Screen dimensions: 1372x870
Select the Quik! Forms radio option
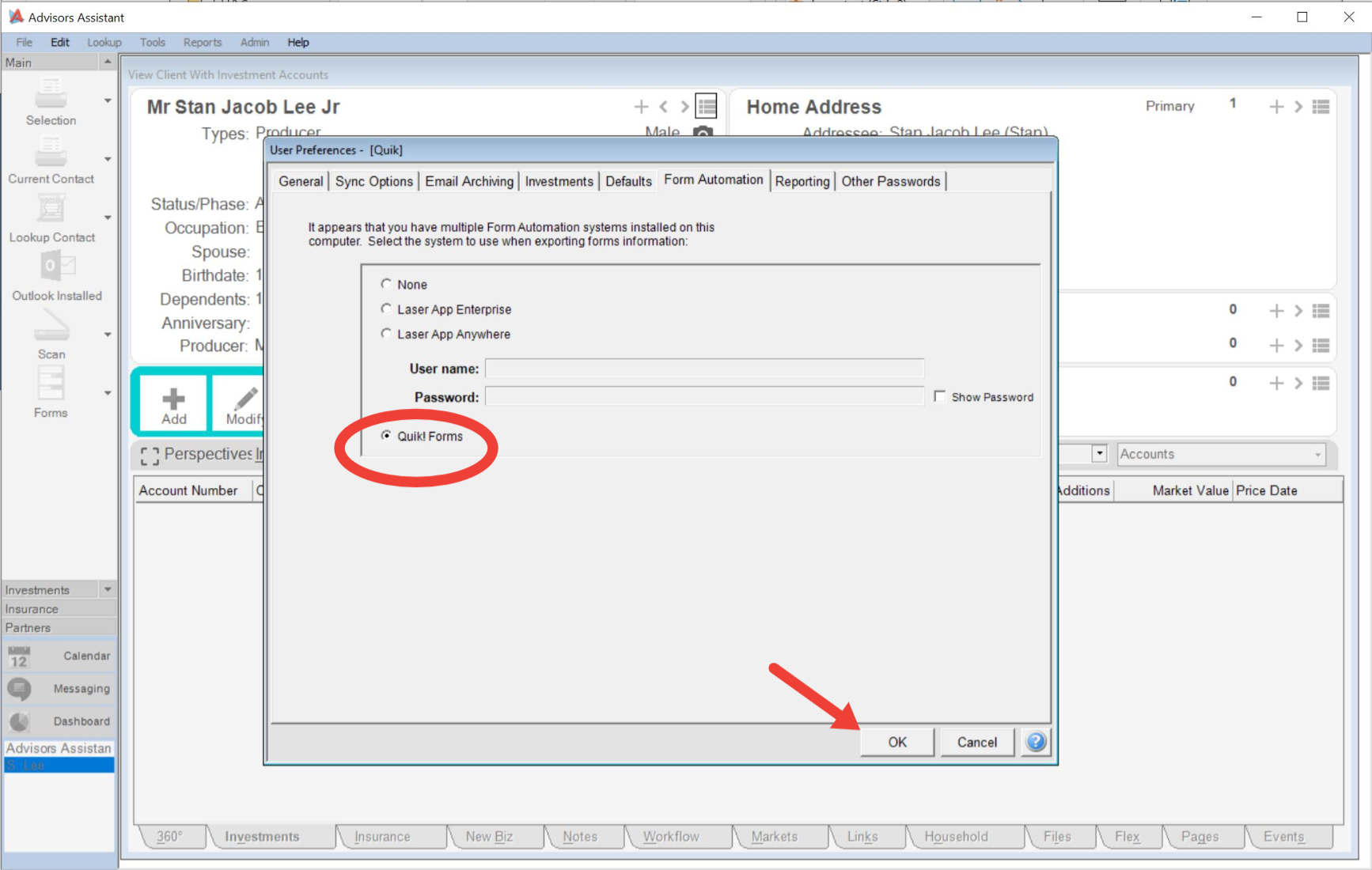click(386, 436)
